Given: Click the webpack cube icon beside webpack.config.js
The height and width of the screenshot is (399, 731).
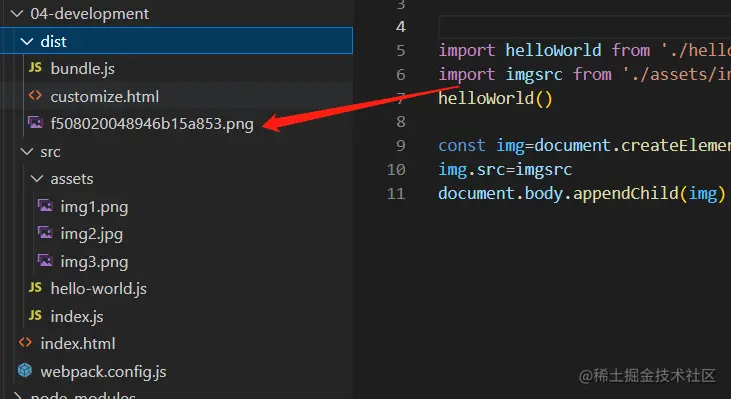Looking at the screenshot, I should pos(25,371).
